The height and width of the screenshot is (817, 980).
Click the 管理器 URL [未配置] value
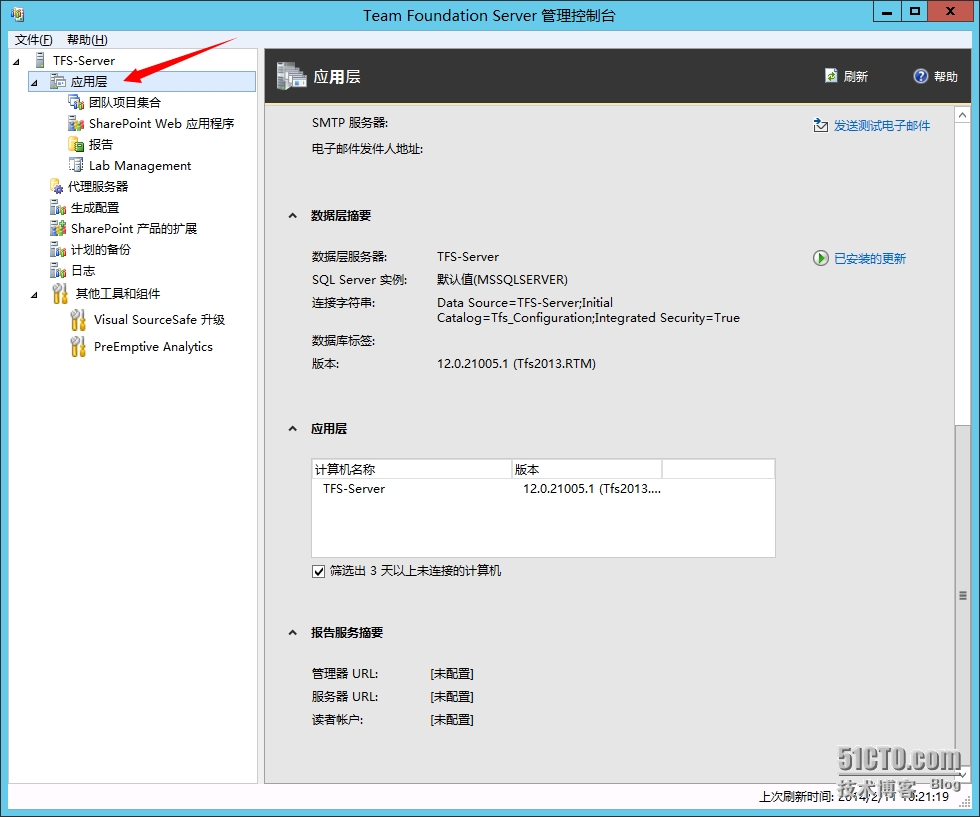click(x=452, y=673)
